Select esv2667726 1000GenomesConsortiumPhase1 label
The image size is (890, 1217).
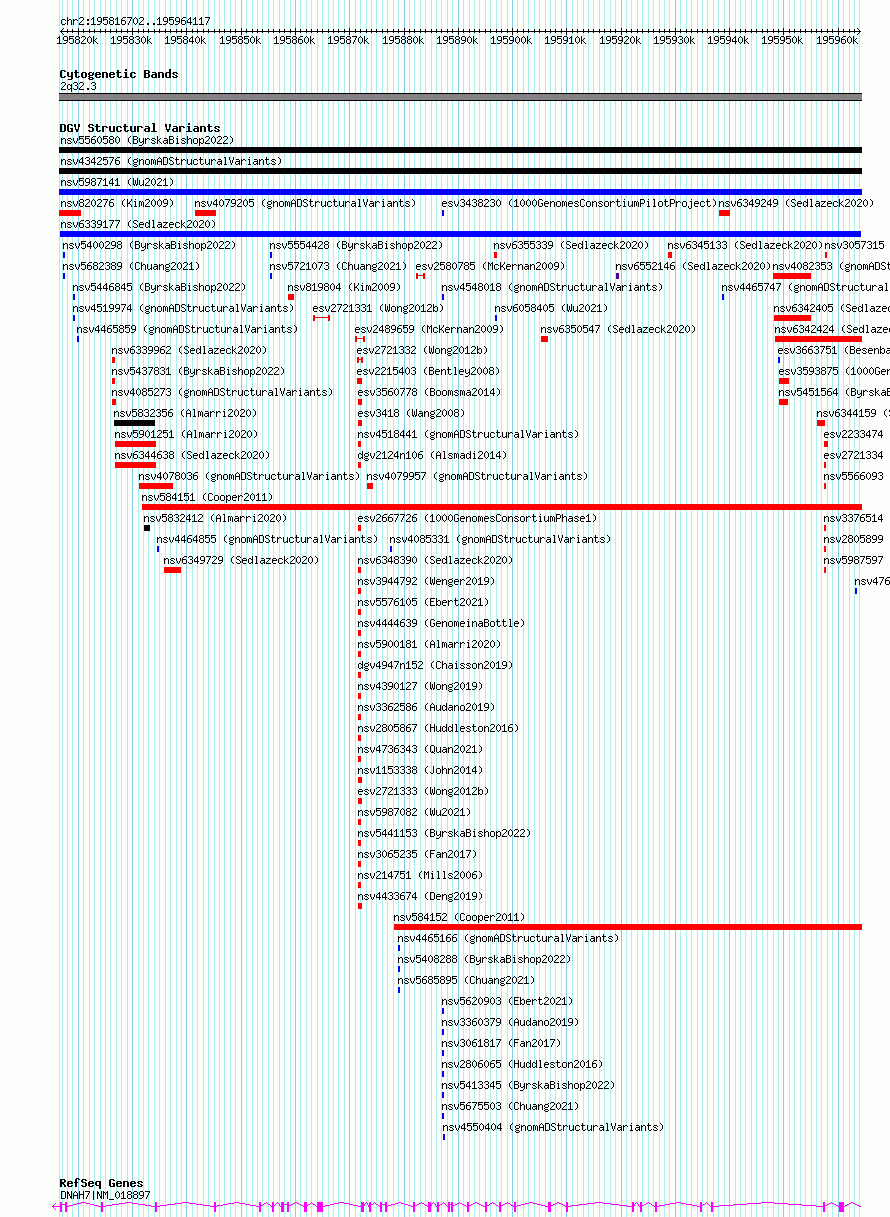tap(478, 518)
